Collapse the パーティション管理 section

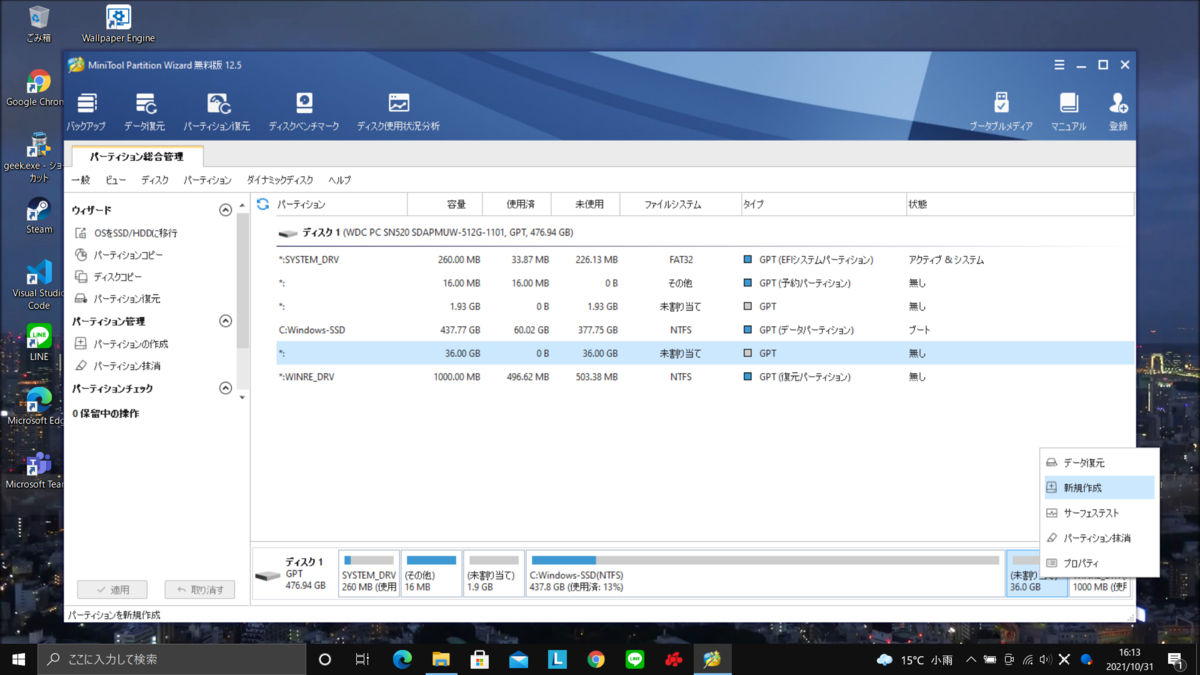(225, 322)
